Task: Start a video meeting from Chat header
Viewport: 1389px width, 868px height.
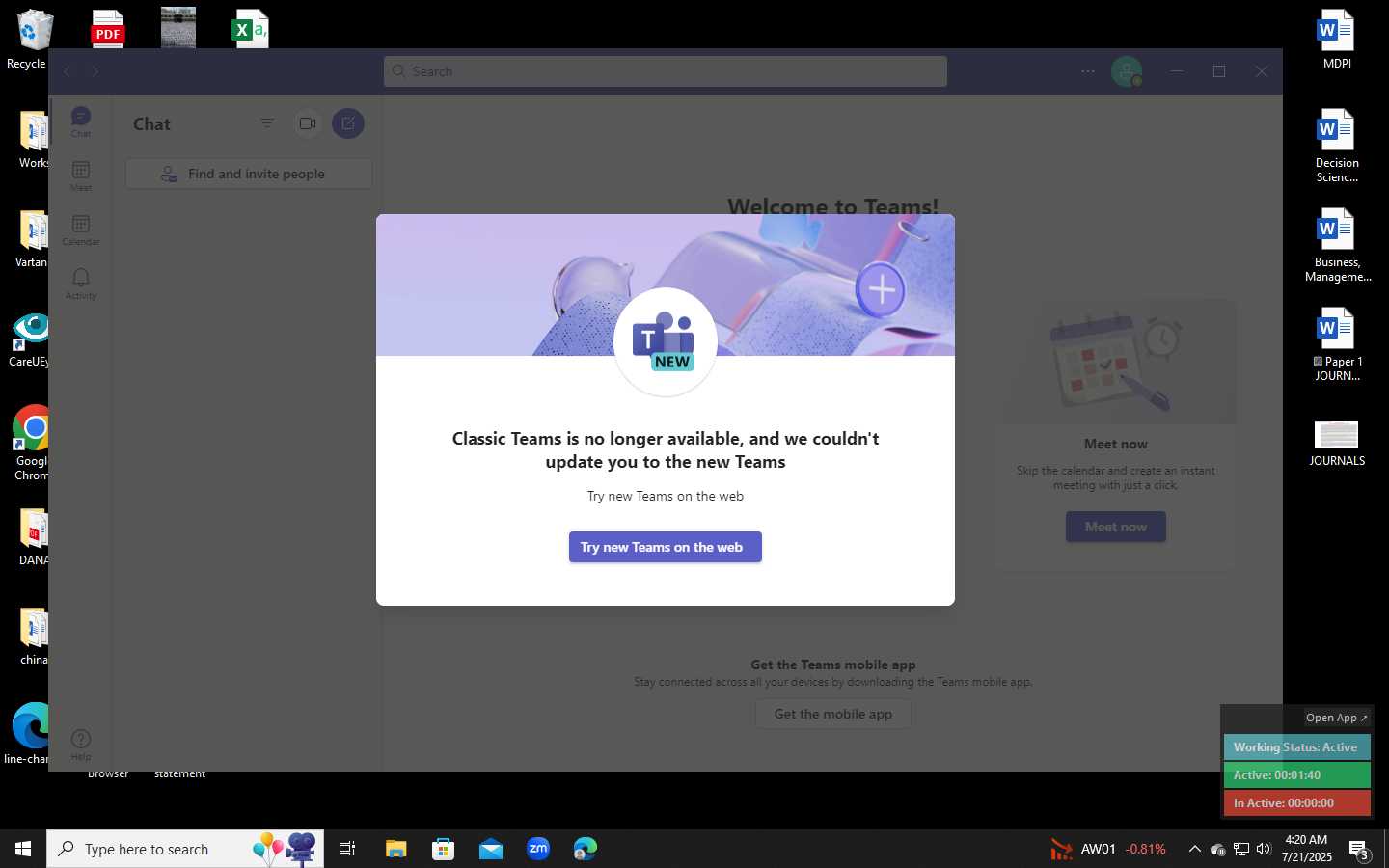Action: tap(308, 123)
